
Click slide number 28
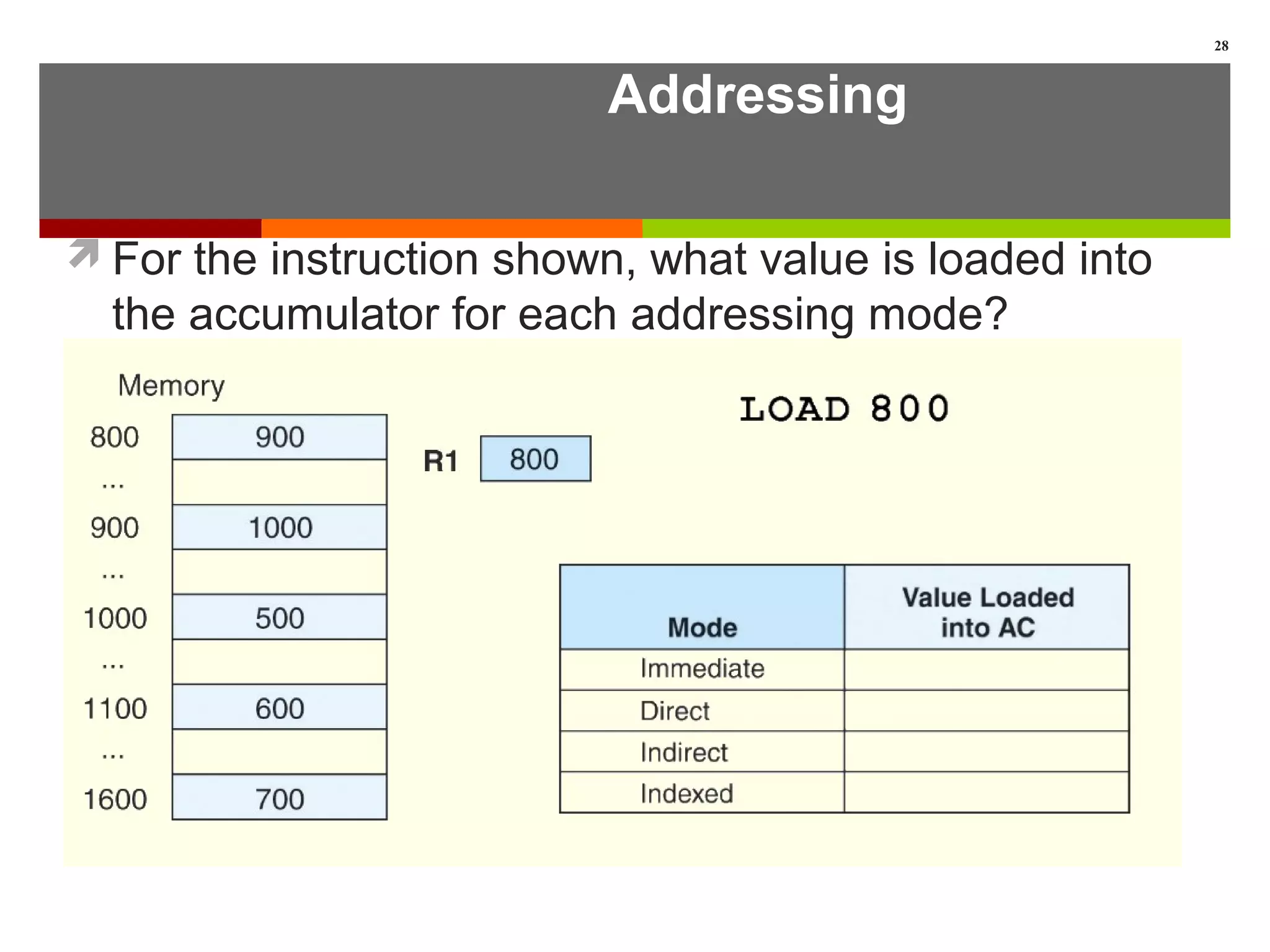(1221, 46)
